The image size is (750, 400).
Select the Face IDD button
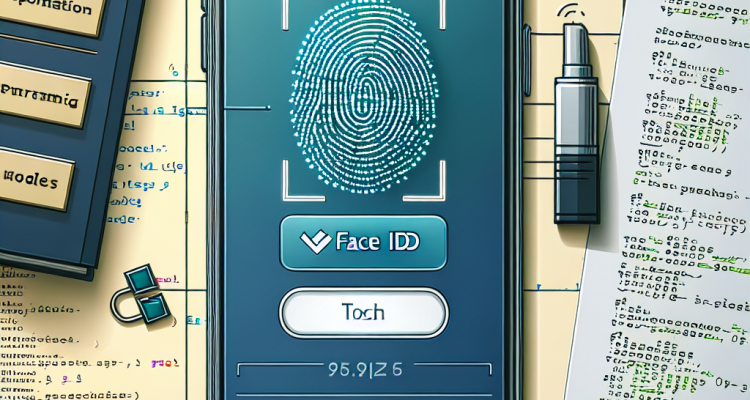coord(364,243)
